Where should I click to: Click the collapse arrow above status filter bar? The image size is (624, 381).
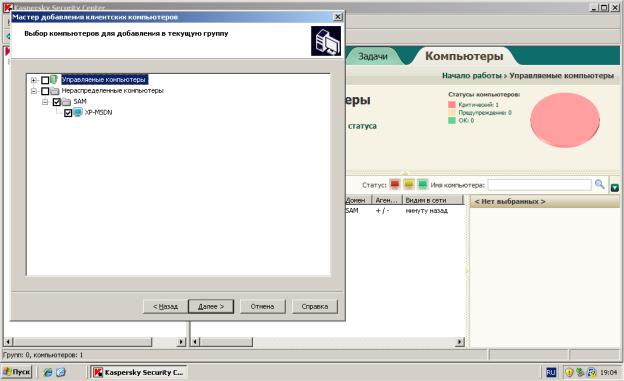pyautogui.click(x=405, y=172)
